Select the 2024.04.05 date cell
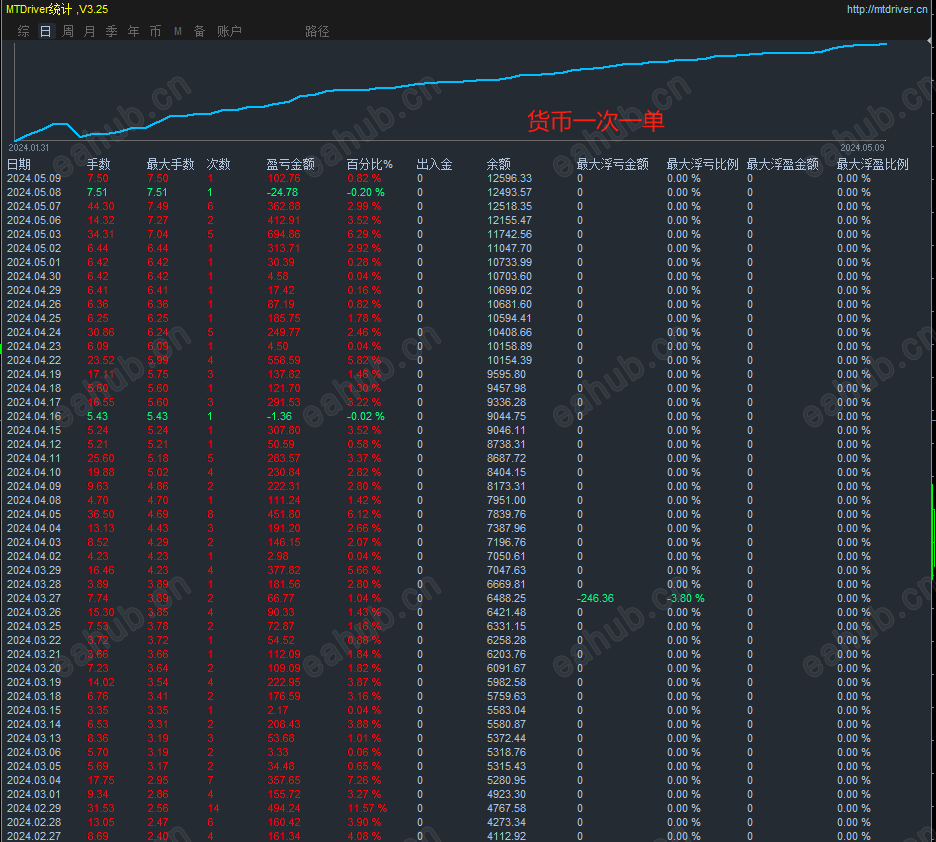Image resolution: width=936 pixels, height=842 pixels. (x=34, y=514)
